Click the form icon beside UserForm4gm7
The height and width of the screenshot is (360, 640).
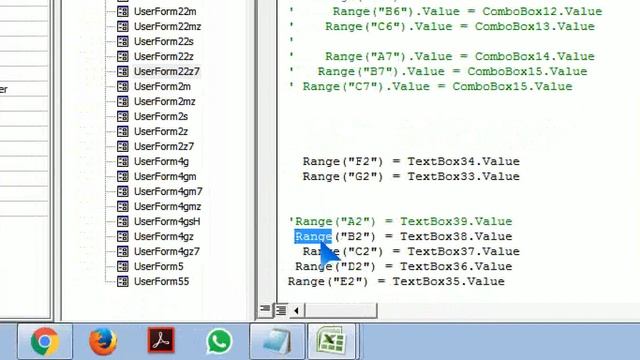[123, 191]
